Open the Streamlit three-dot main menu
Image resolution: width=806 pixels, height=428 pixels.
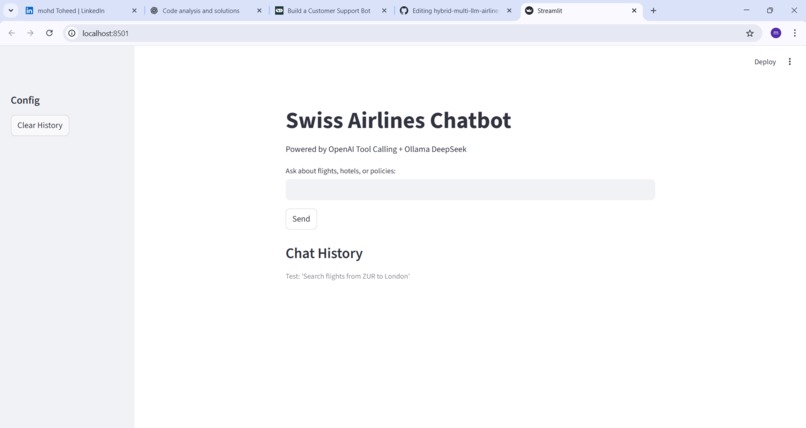click(x=790, y=62)
